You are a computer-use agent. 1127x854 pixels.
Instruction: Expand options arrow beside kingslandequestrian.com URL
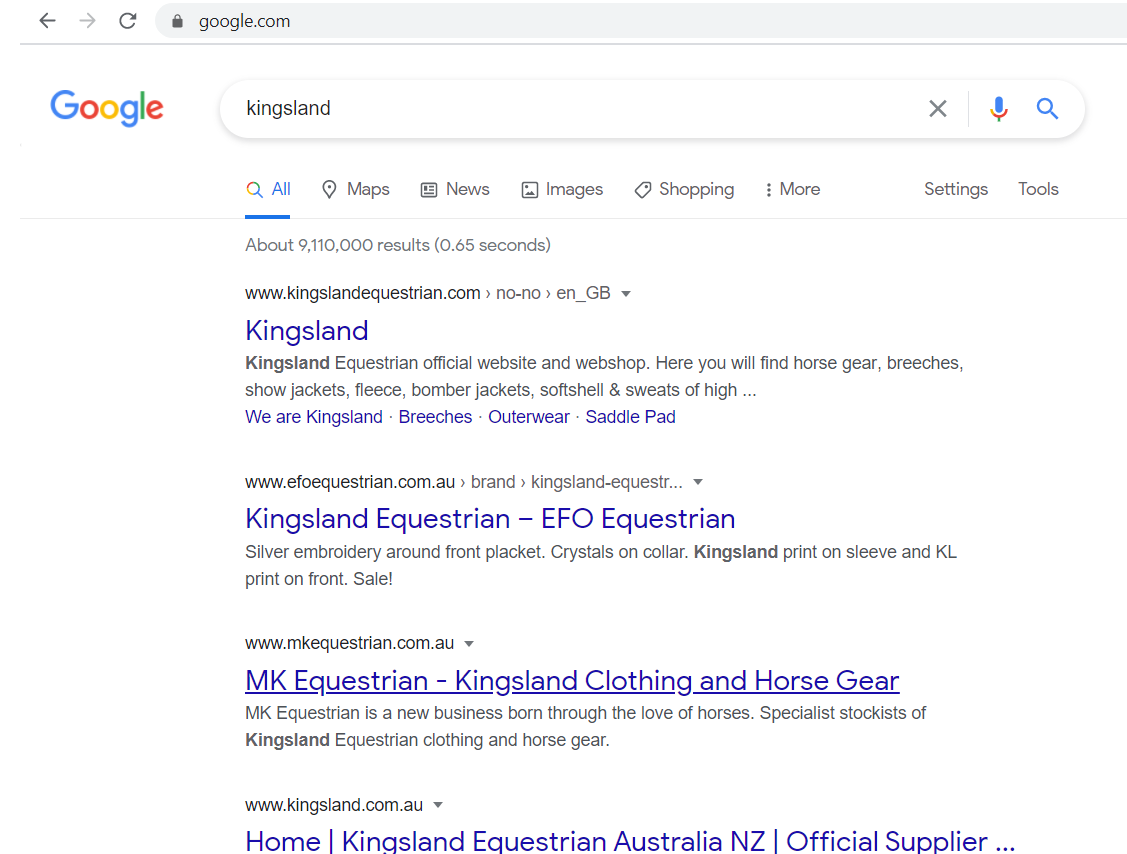[626, 294]
